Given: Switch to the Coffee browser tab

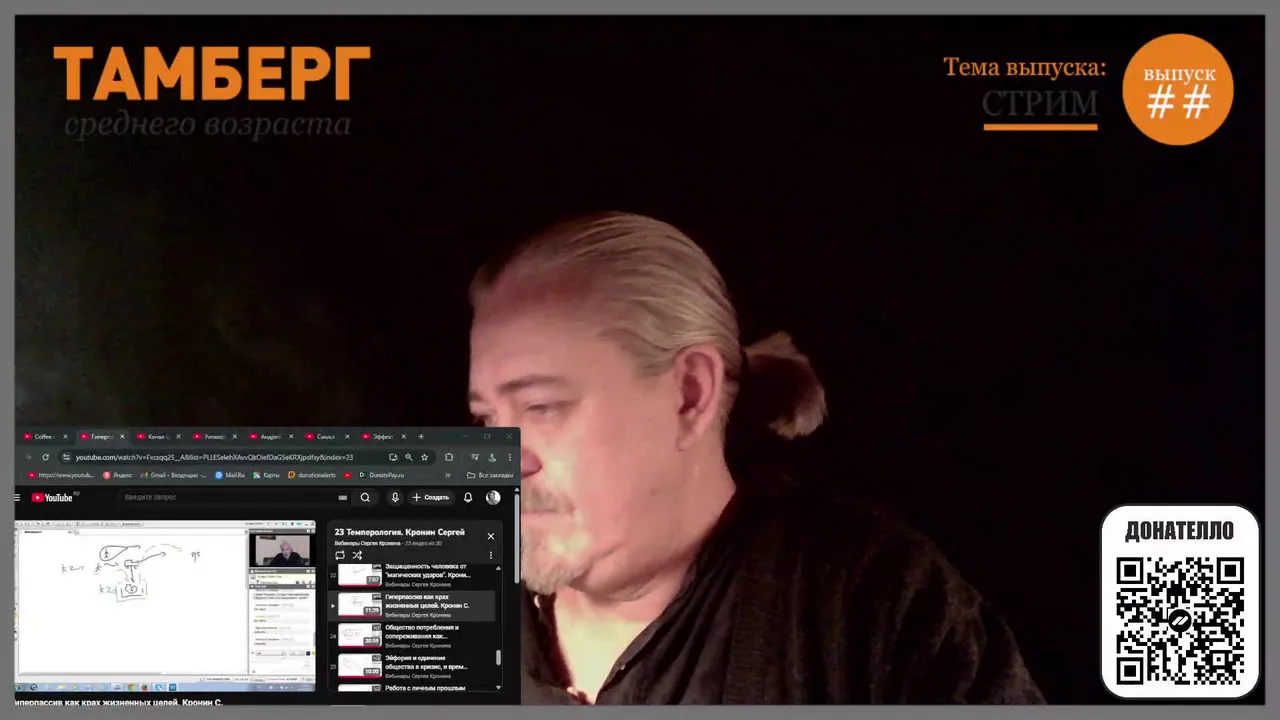Looking at the screenshot, I should 44,437.
